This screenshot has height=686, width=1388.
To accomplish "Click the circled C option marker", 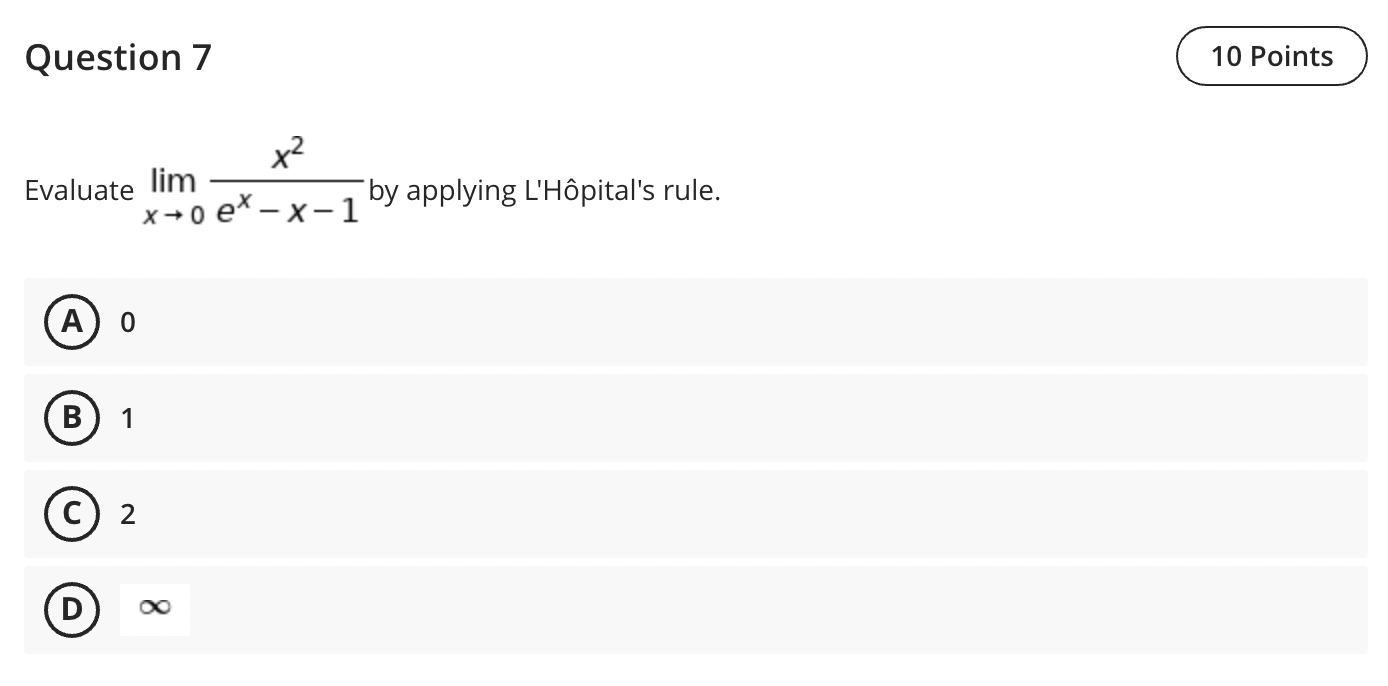I will click(x=71, y=514).
